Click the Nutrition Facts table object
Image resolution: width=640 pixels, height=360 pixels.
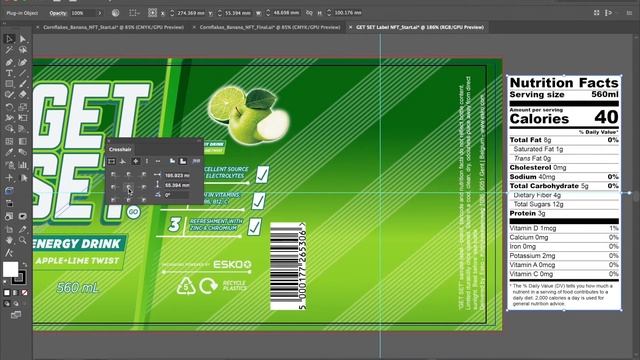point(564,193)
